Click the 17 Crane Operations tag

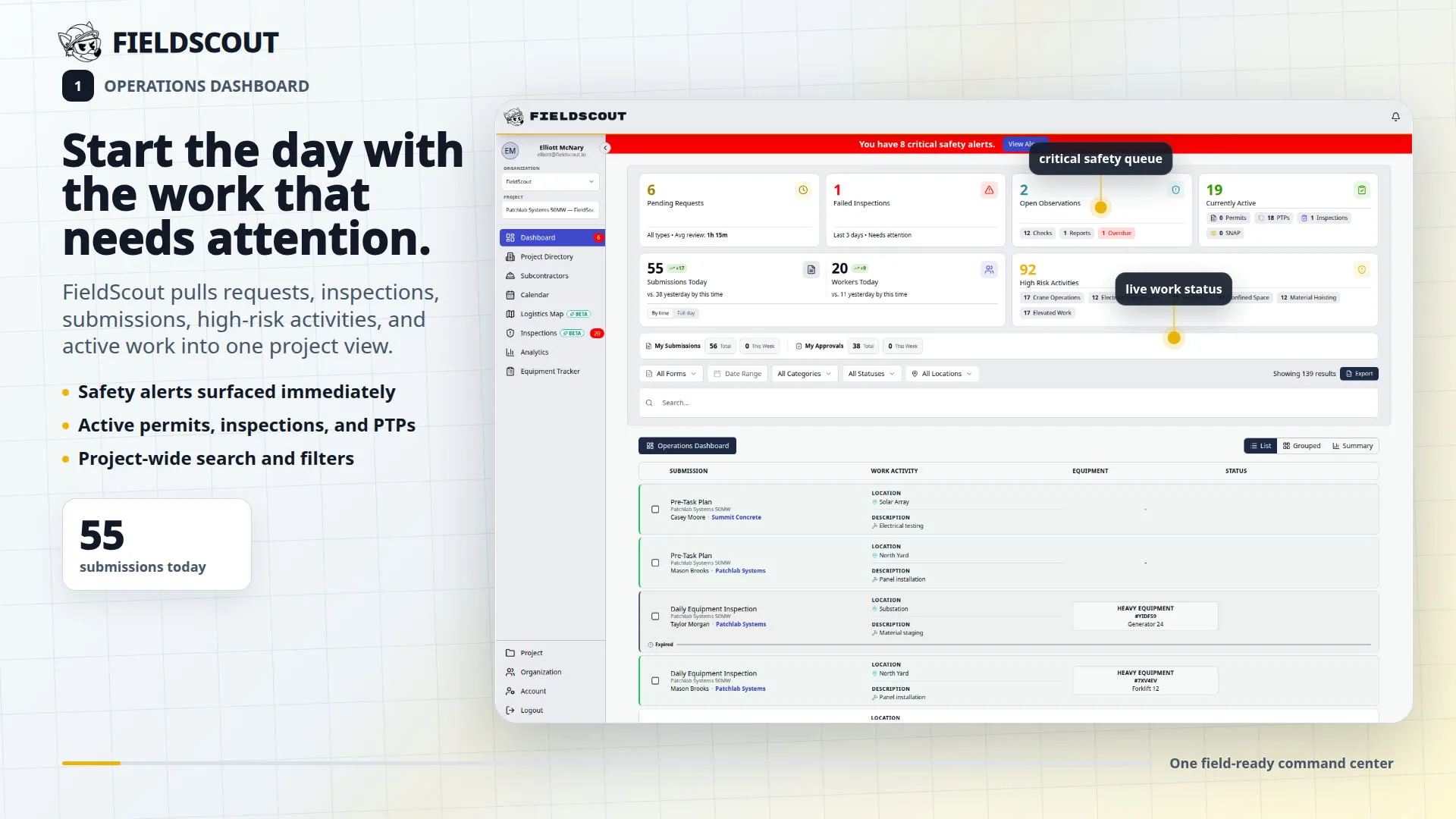point(1052,298)
